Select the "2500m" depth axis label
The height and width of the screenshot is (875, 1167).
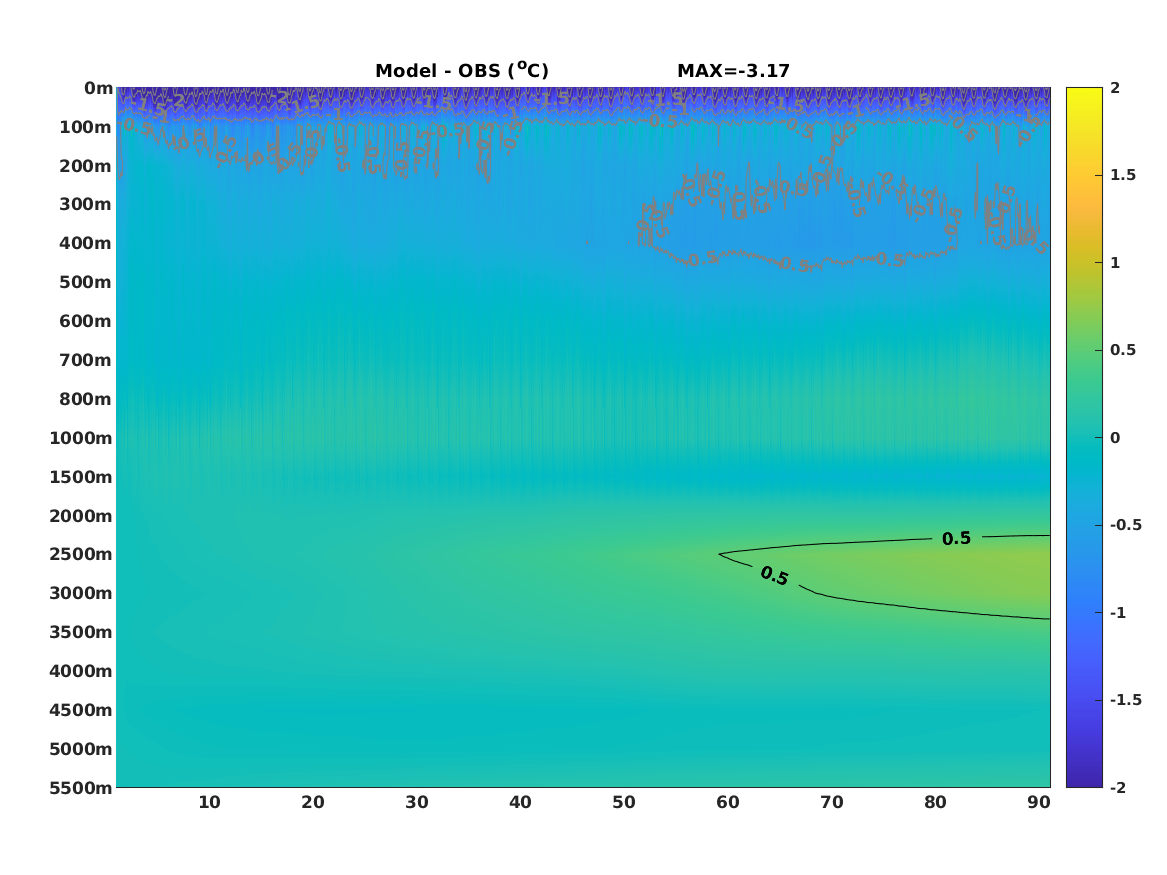(x=81, y=554)
